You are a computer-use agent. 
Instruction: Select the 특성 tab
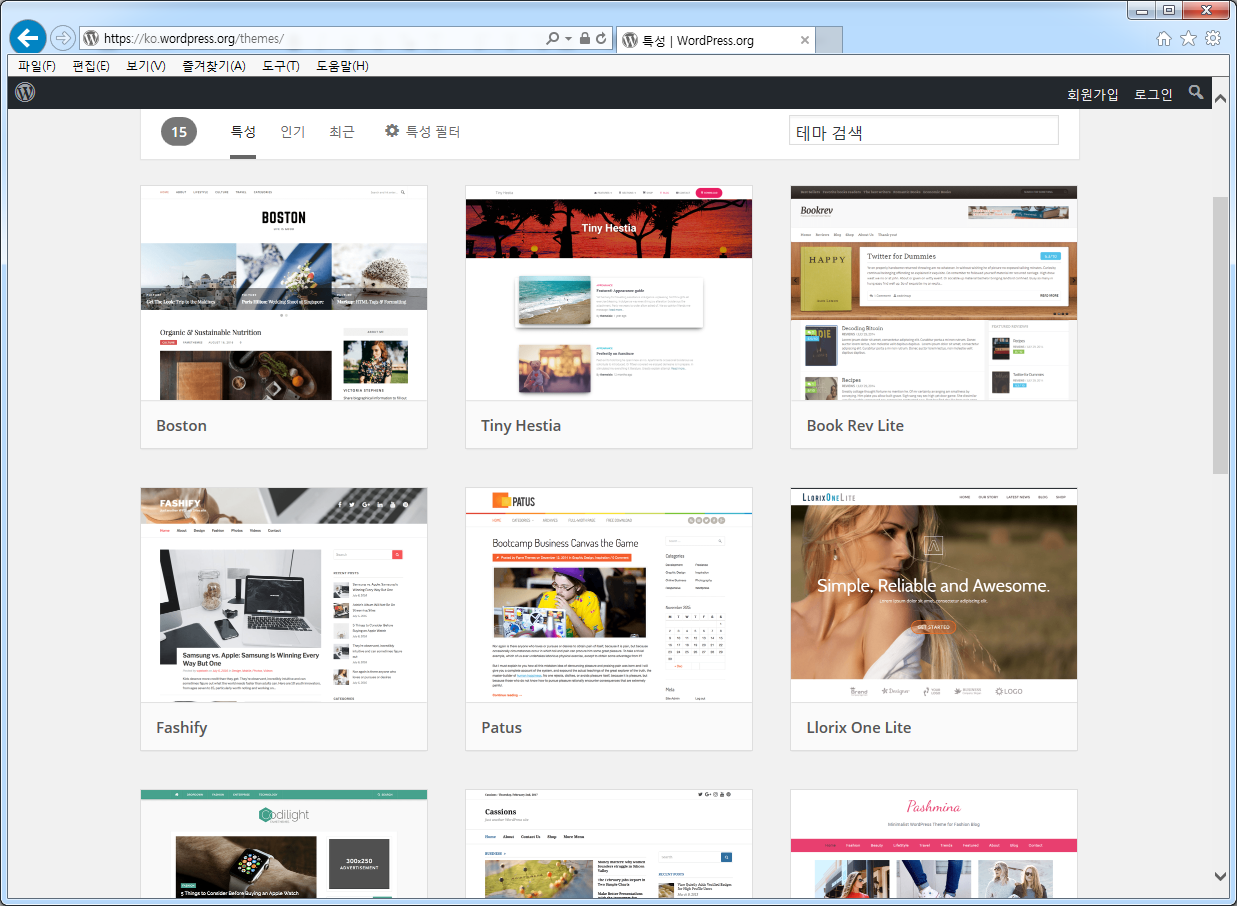243,132
